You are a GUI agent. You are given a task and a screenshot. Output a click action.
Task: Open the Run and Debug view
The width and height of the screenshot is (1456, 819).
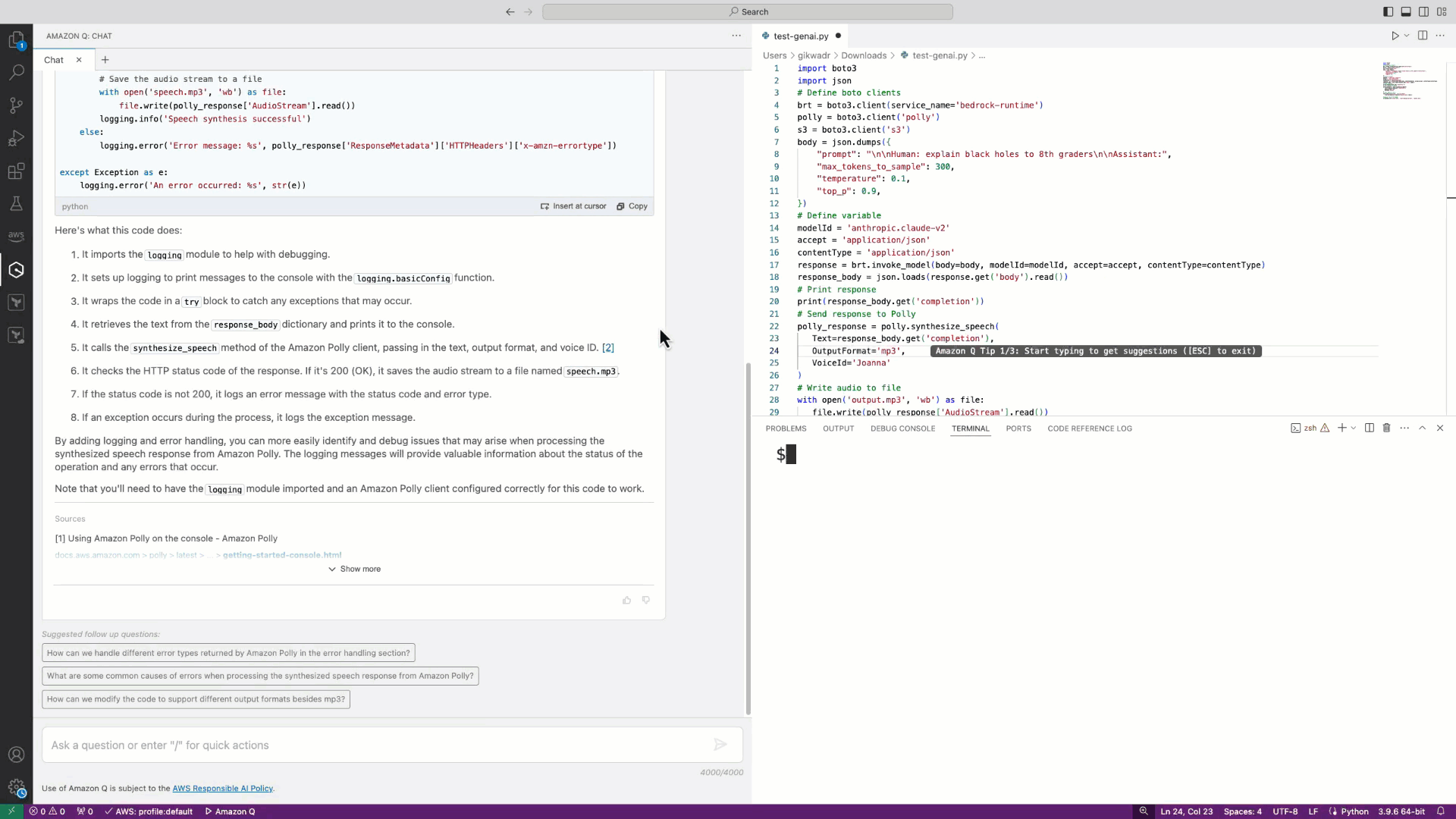click(17, 139)
